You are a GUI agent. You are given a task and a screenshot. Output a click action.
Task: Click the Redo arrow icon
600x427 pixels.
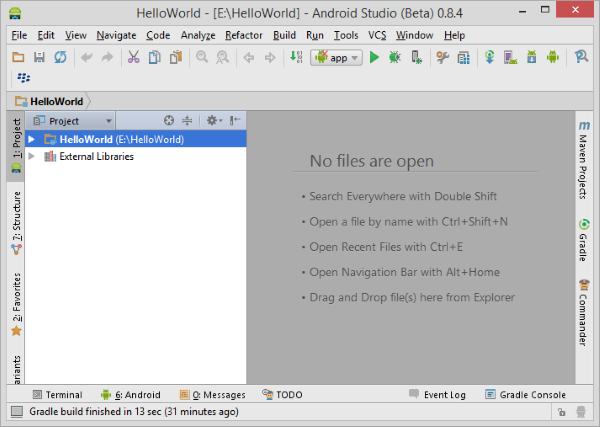(108, 57)
